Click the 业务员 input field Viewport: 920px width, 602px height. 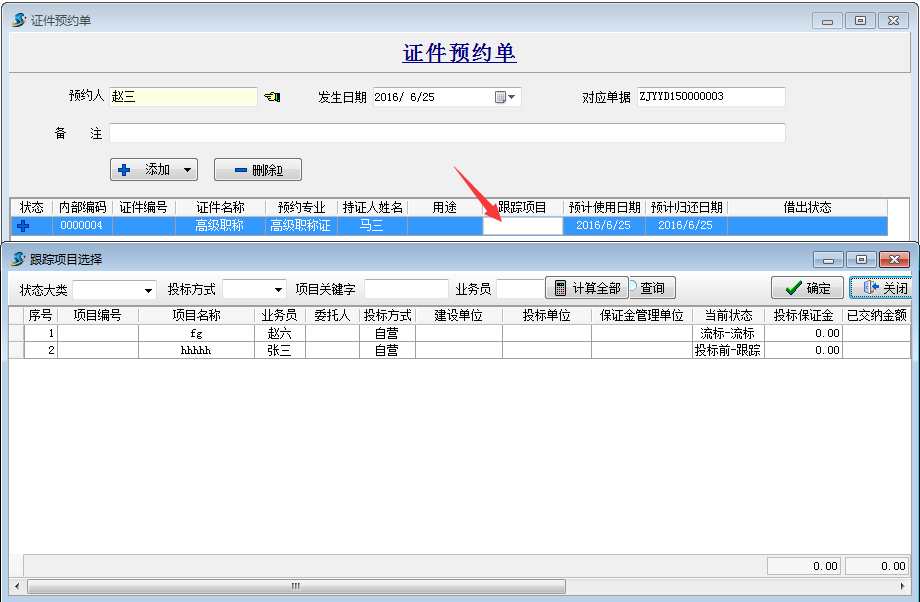(x=519, y=289)
